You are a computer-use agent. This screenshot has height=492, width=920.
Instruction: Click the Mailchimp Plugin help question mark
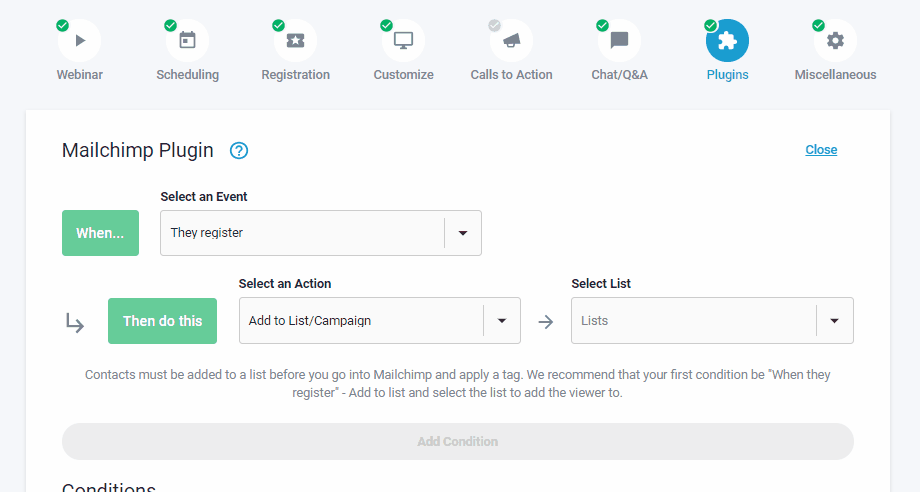point(239,151)
